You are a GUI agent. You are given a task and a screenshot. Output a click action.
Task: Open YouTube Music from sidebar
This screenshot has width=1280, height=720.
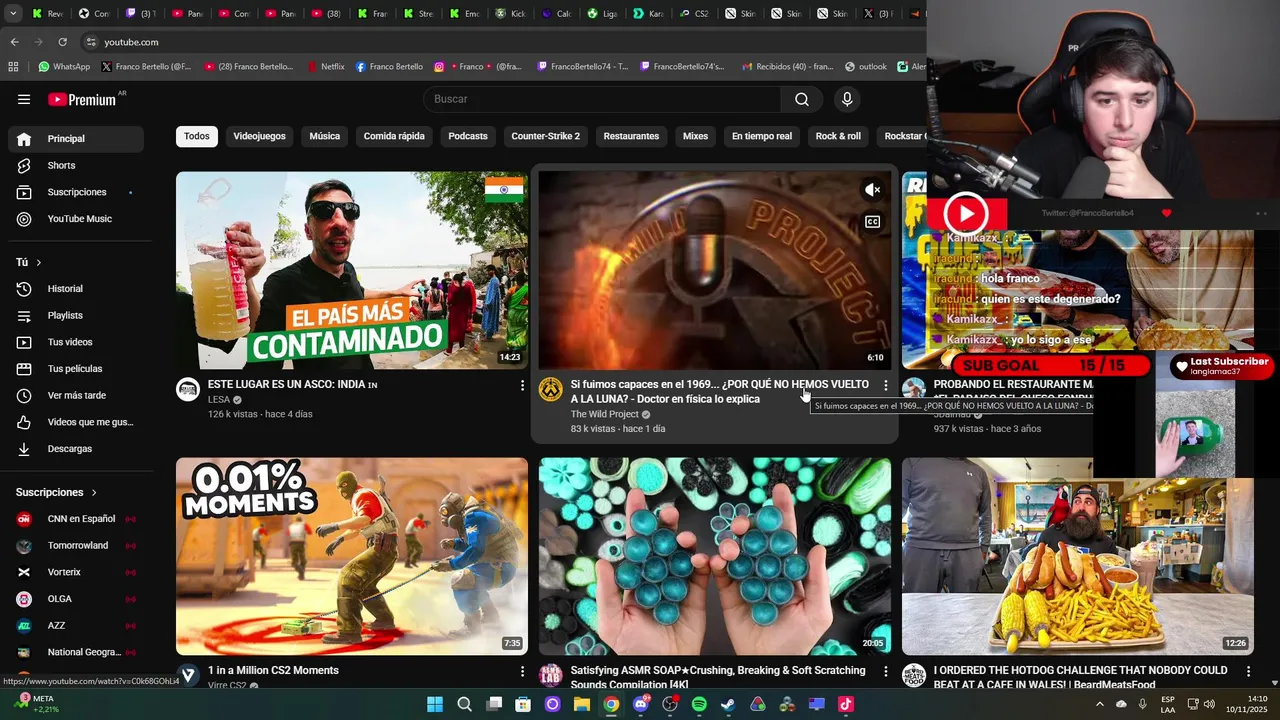(x=76, y=219)
